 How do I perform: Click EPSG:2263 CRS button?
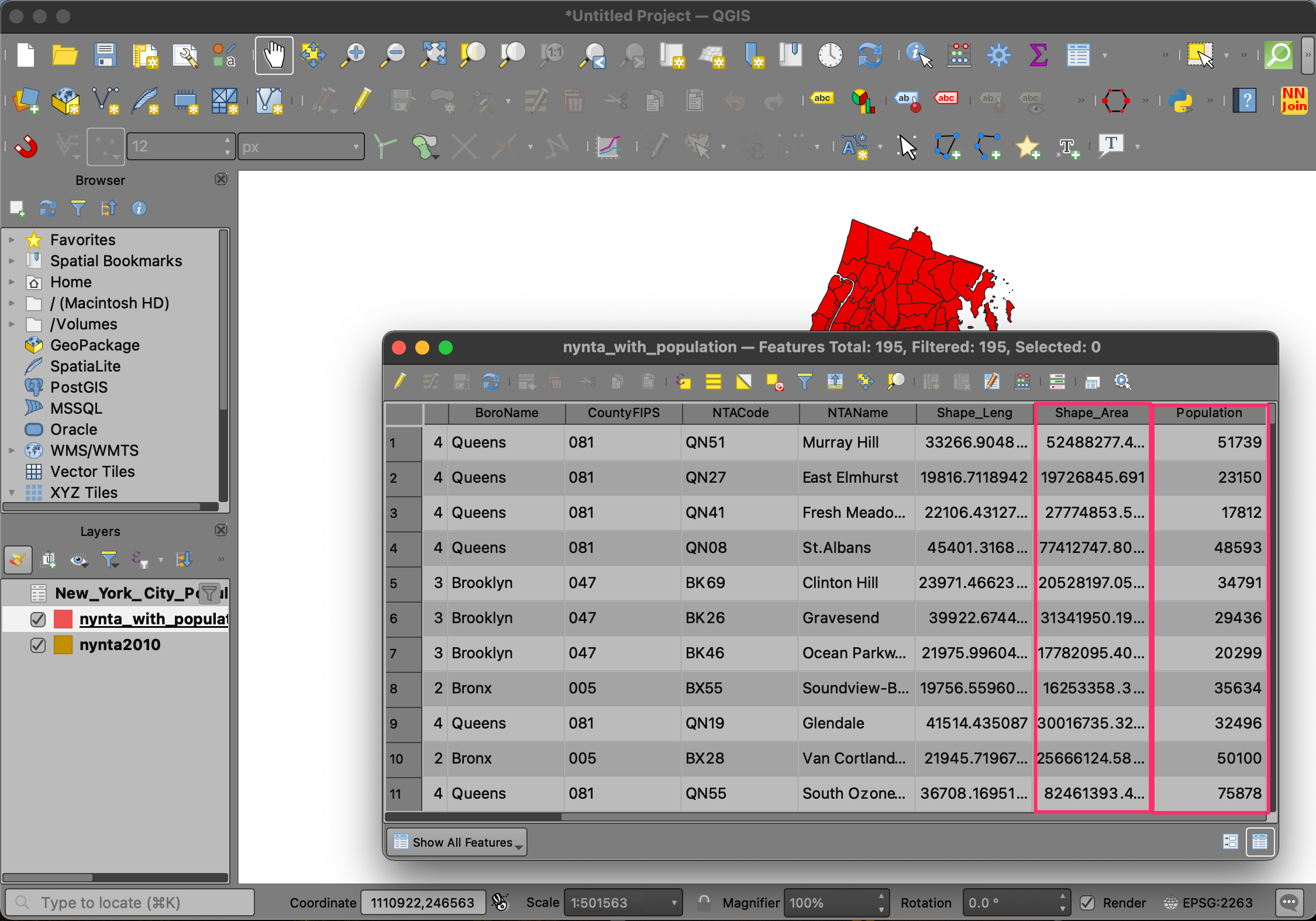[1208, 903]
